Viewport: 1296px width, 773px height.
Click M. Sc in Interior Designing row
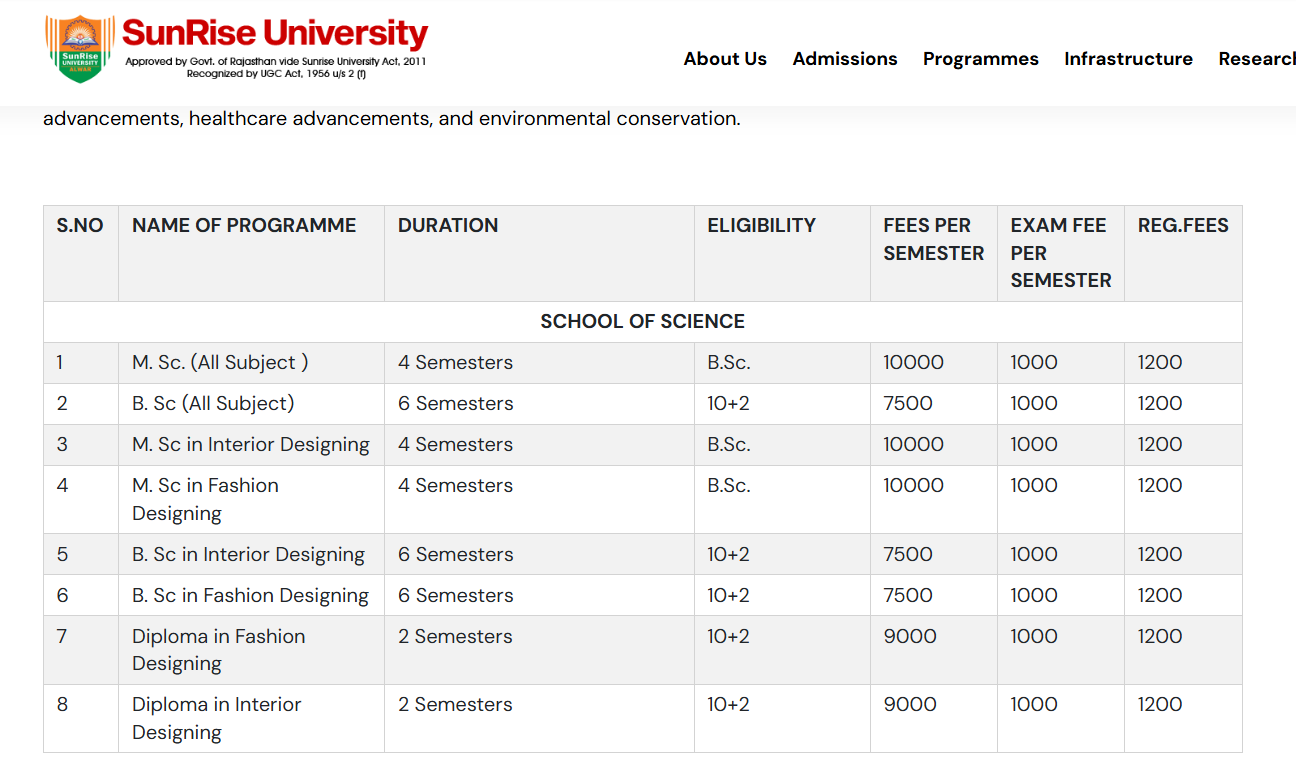pos(250,445)
